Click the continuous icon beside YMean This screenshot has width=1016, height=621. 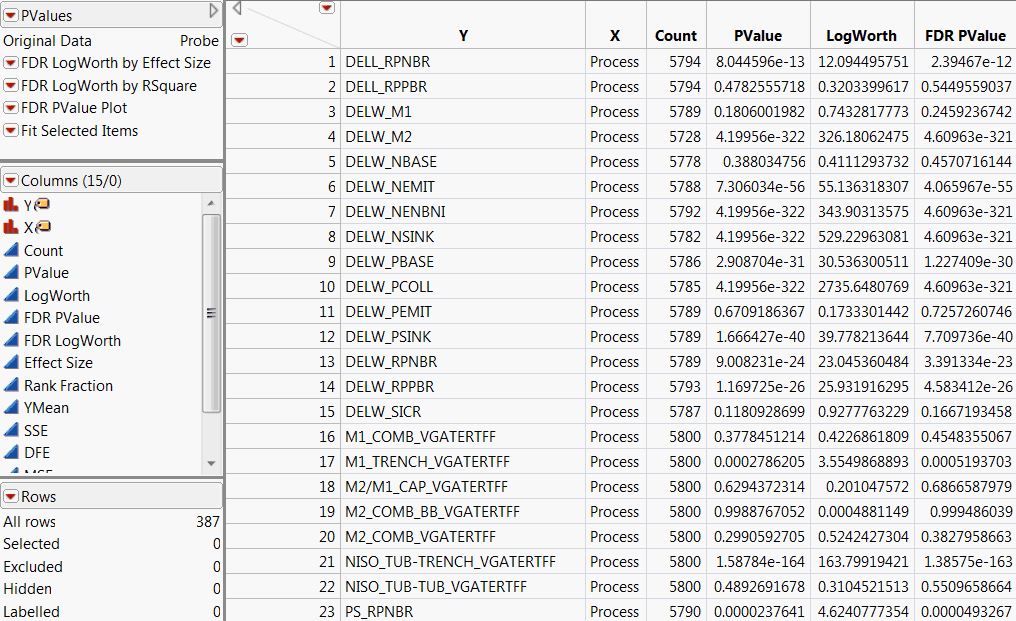(12, 408)
